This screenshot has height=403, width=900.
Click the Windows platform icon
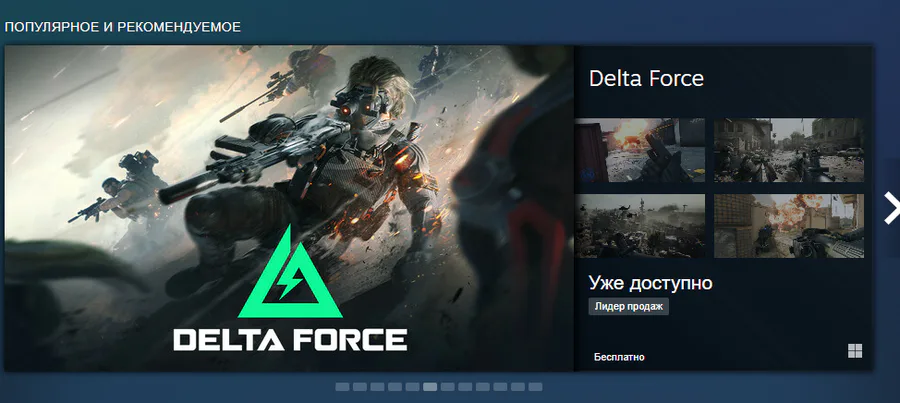(855, 351)
